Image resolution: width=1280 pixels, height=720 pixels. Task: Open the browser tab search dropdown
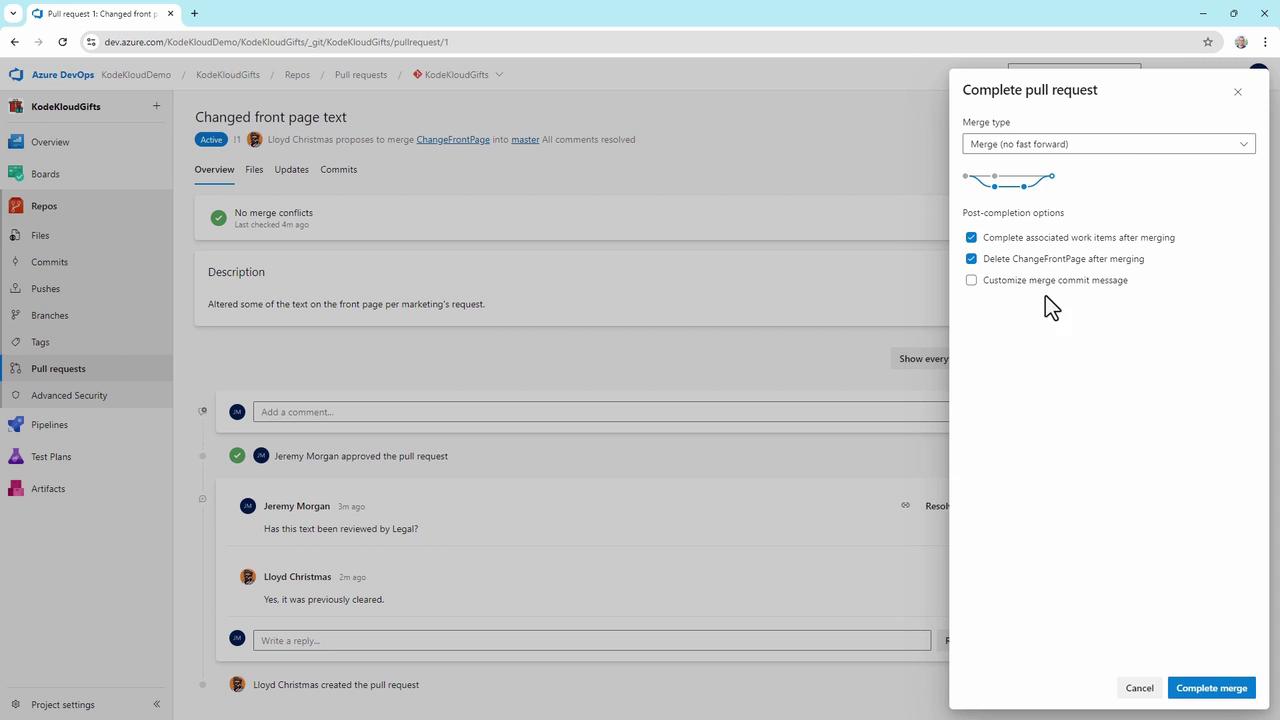(13, 14)
